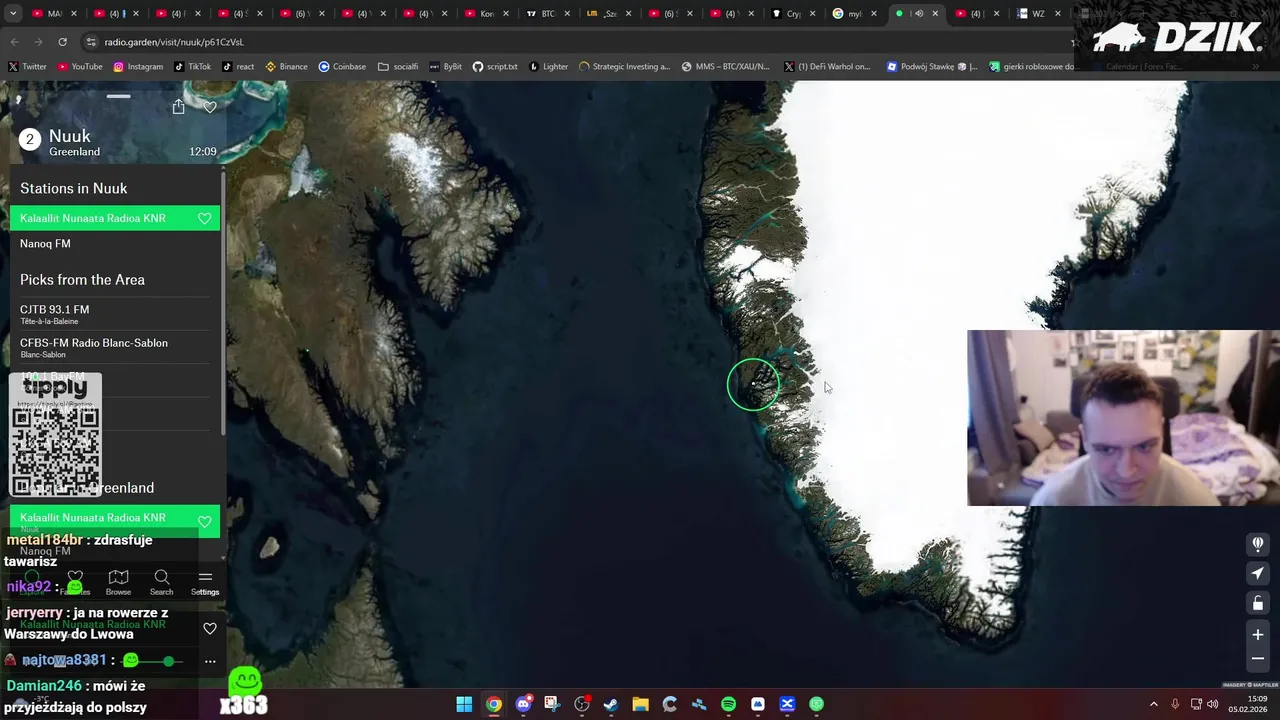Favorite Nuuk with the top heart icon

(x=210, y=107)
